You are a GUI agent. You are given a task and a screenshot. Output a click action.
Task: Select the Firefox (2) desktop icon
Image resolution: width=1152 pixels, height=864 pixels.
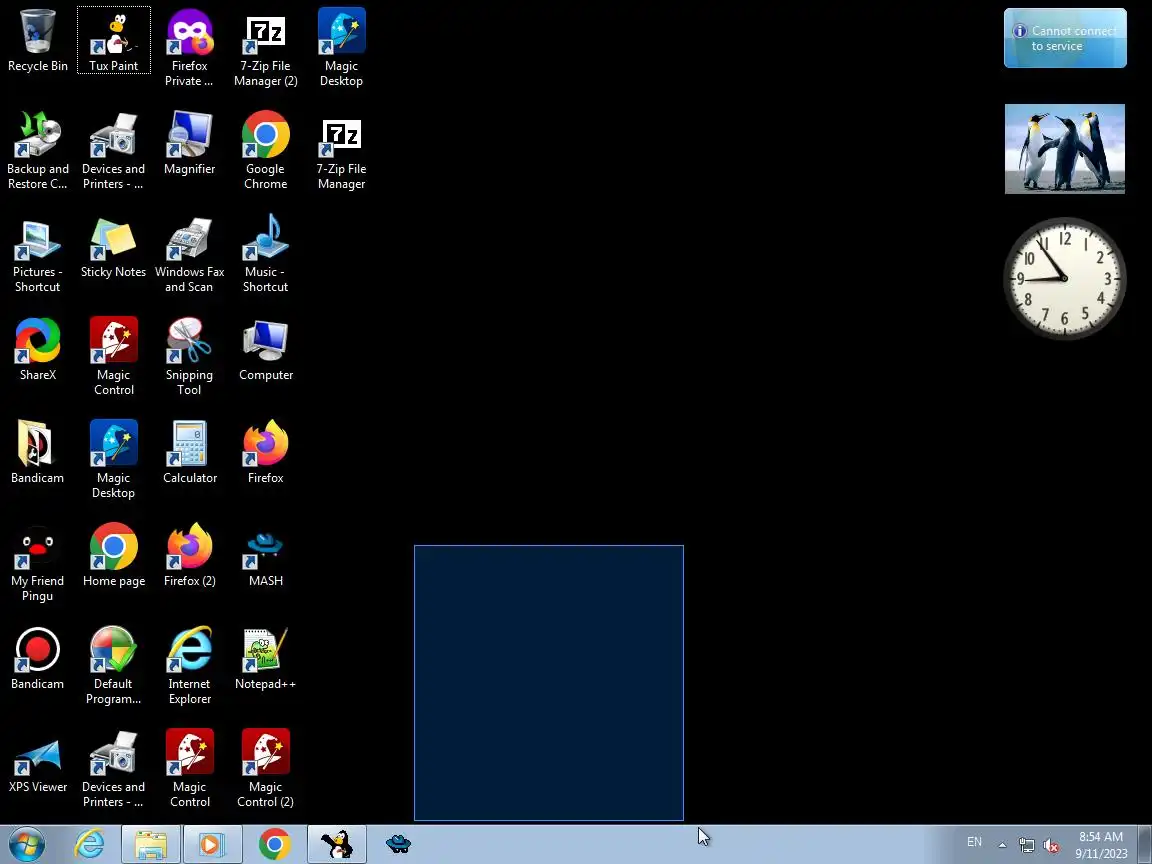pyautogui.click(x=190, y=556)
